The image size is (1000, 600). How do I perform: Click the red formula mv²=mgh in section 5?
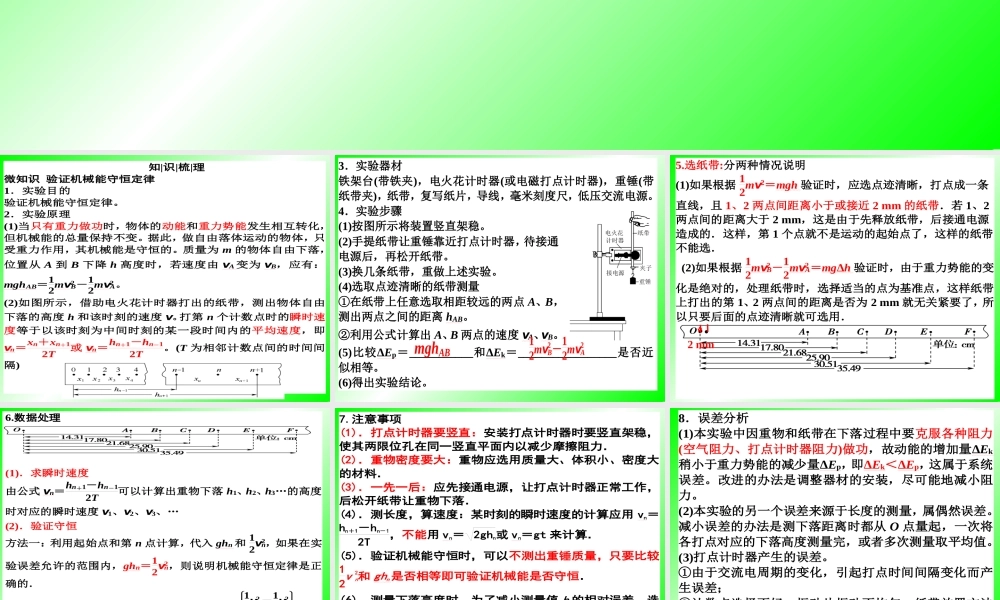(769, 185)
